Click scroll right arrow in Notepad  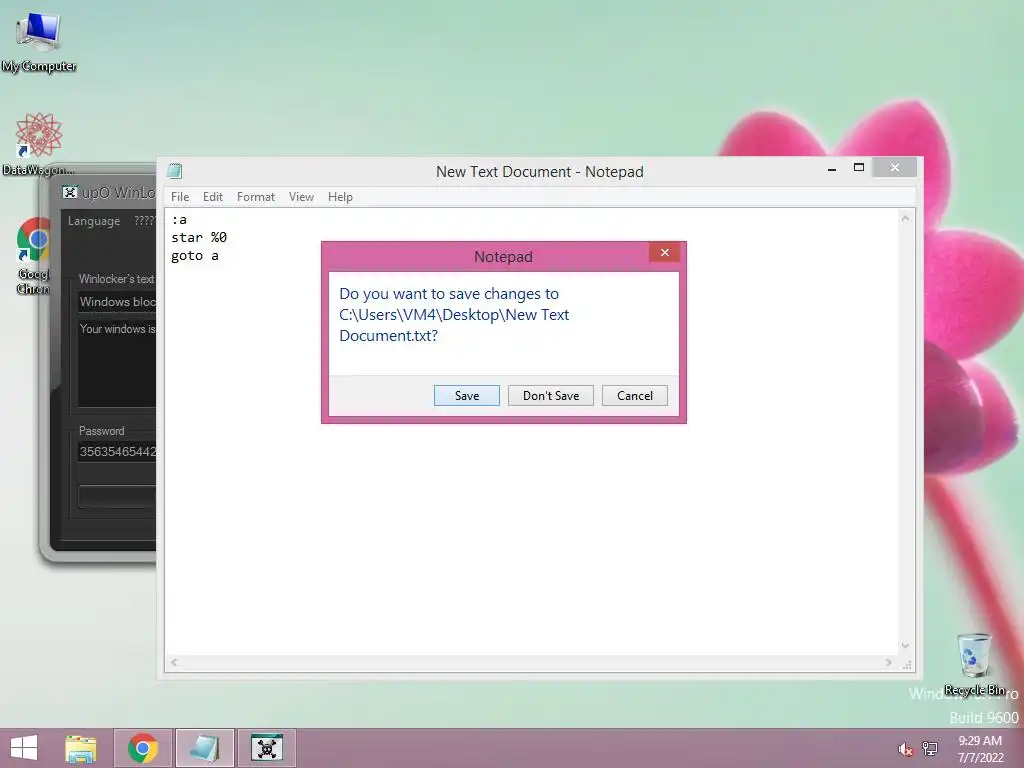(888, 662)
